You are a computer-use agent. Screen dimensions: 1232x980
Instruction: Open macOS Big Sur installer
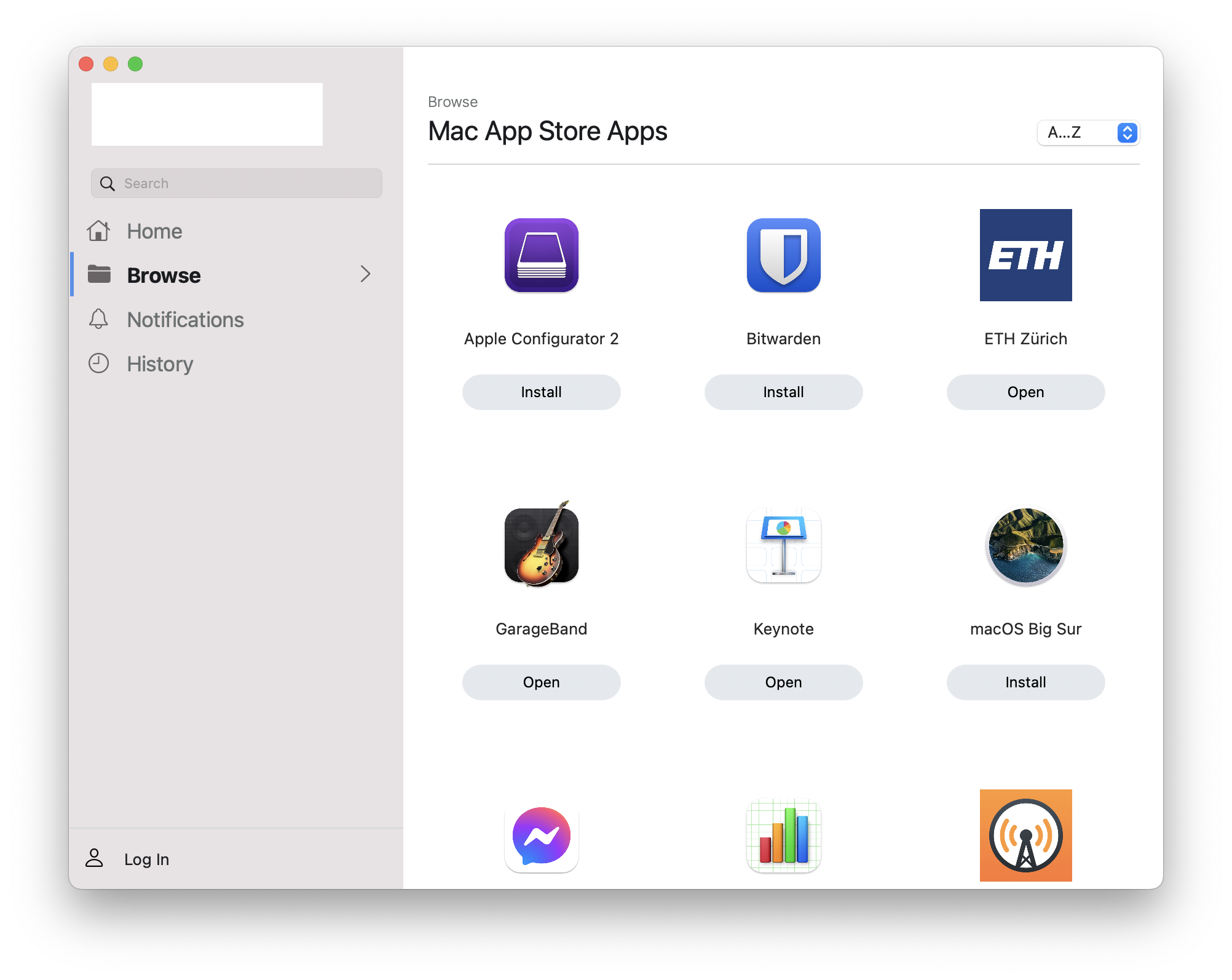tap(1025, 682)
